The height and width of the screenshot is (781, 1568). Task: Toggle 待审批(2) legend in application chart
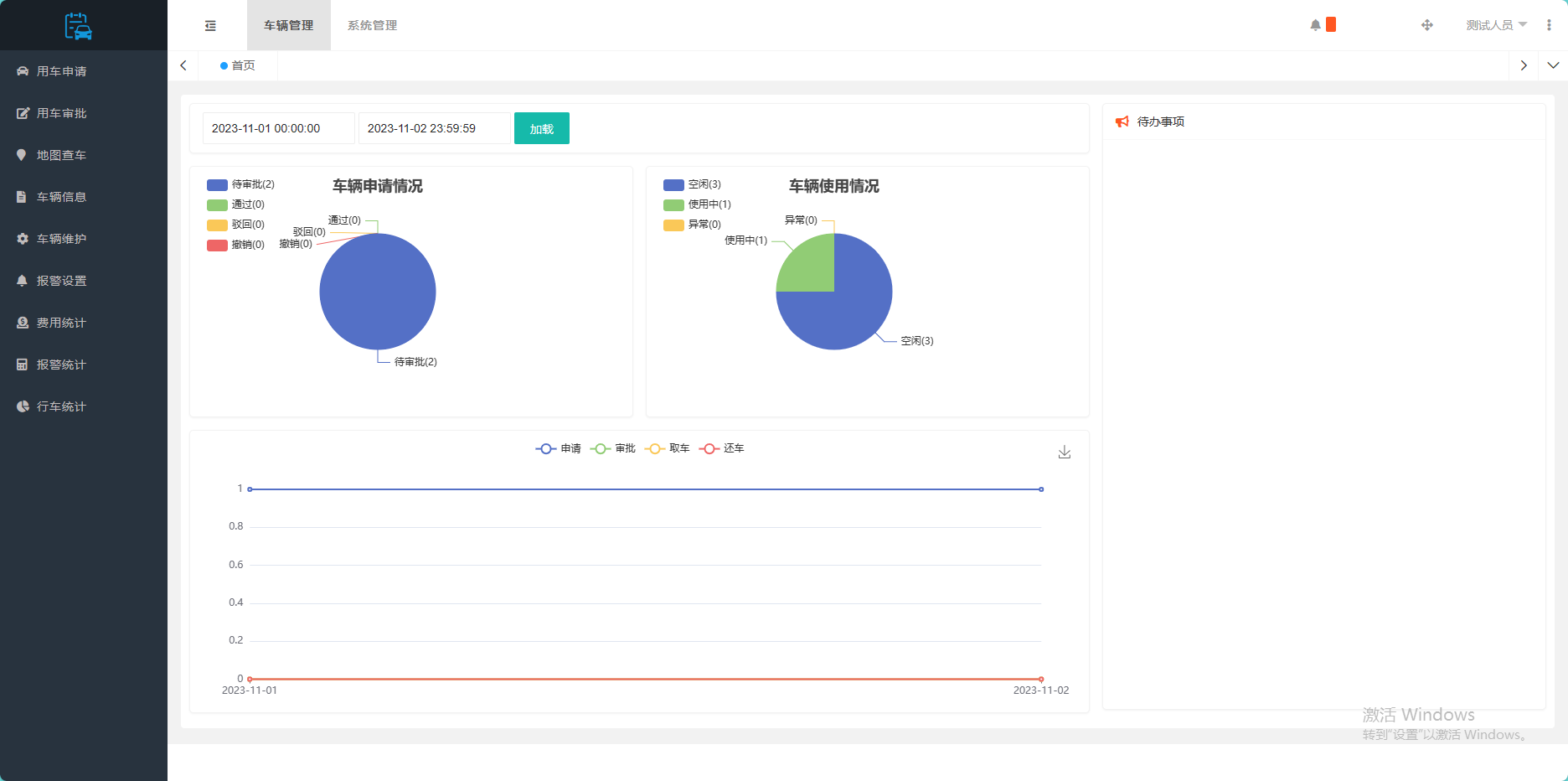pyautogui.click(x=240, y=184)
